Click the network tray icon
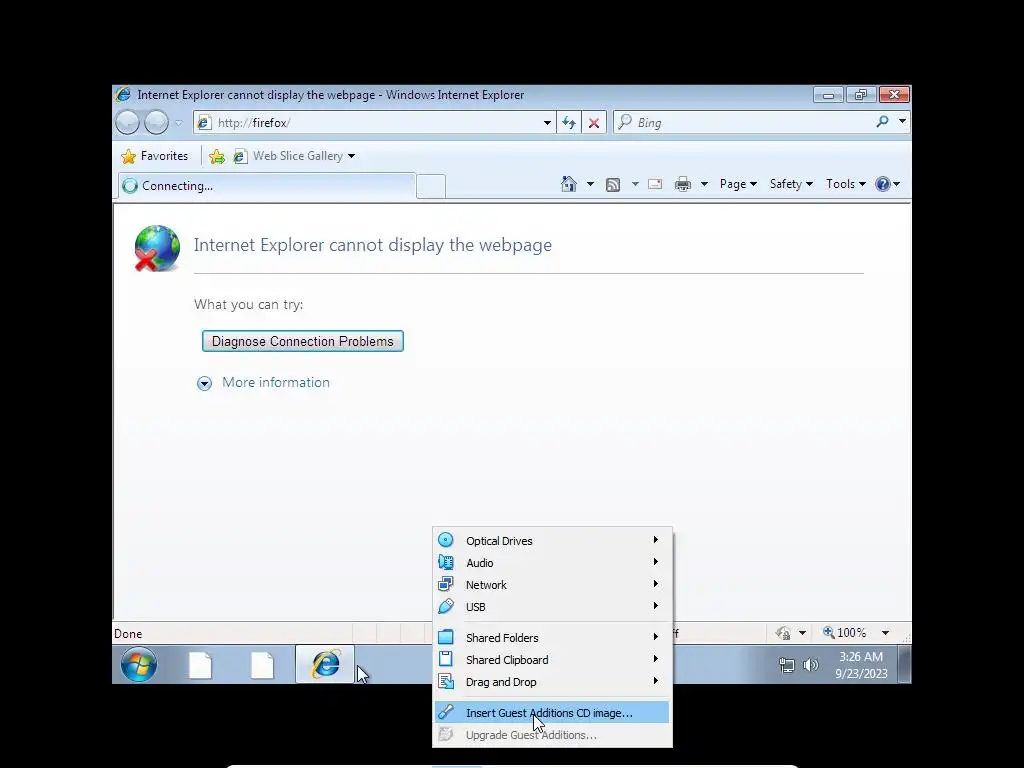The width and height of the screenshot is (1024, 768). coord(787,665)
